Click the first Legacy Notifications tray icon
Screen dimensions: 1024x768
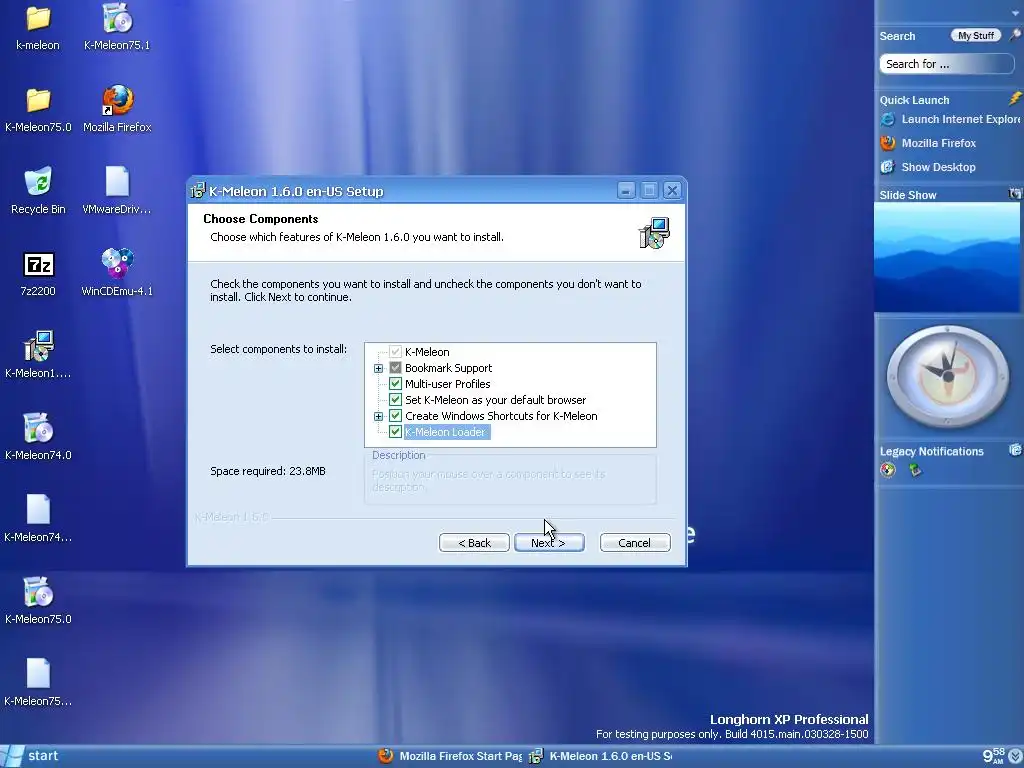[x=888, y=470]
